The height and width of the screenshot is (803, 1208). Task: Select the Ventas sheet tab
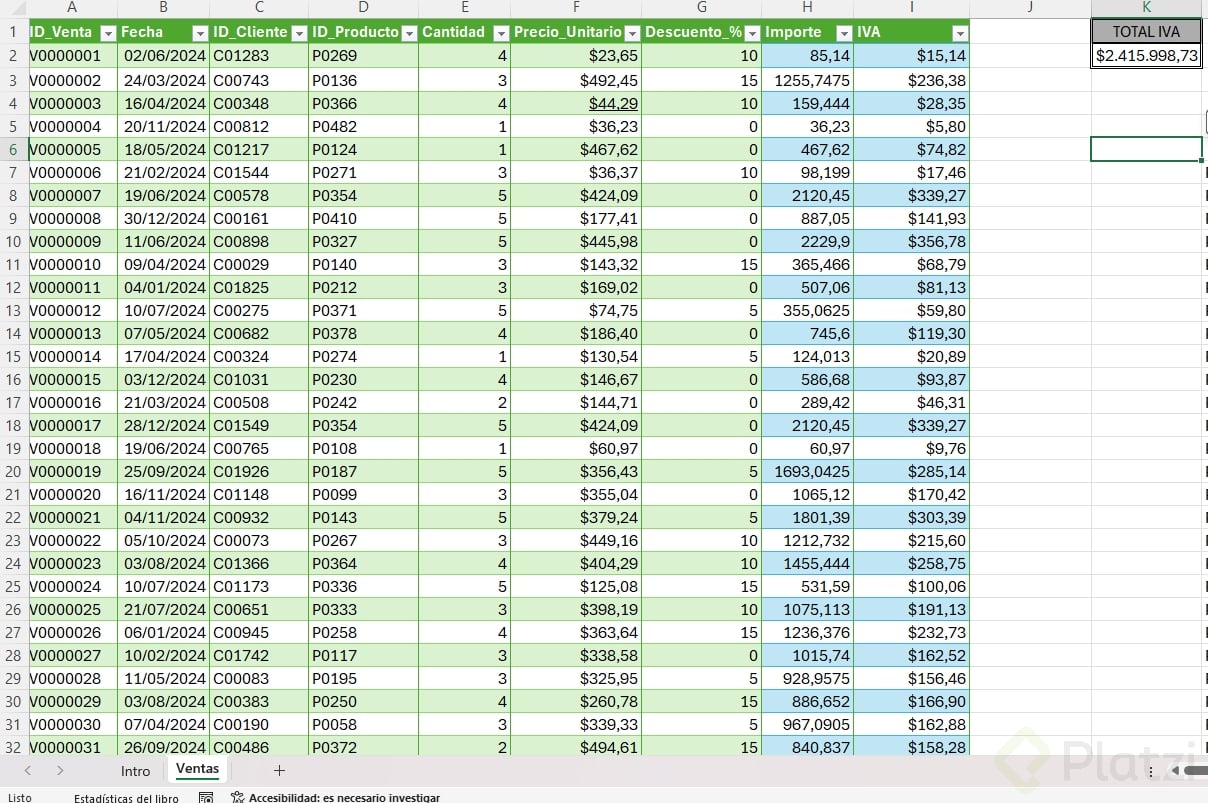coord(197,769)
